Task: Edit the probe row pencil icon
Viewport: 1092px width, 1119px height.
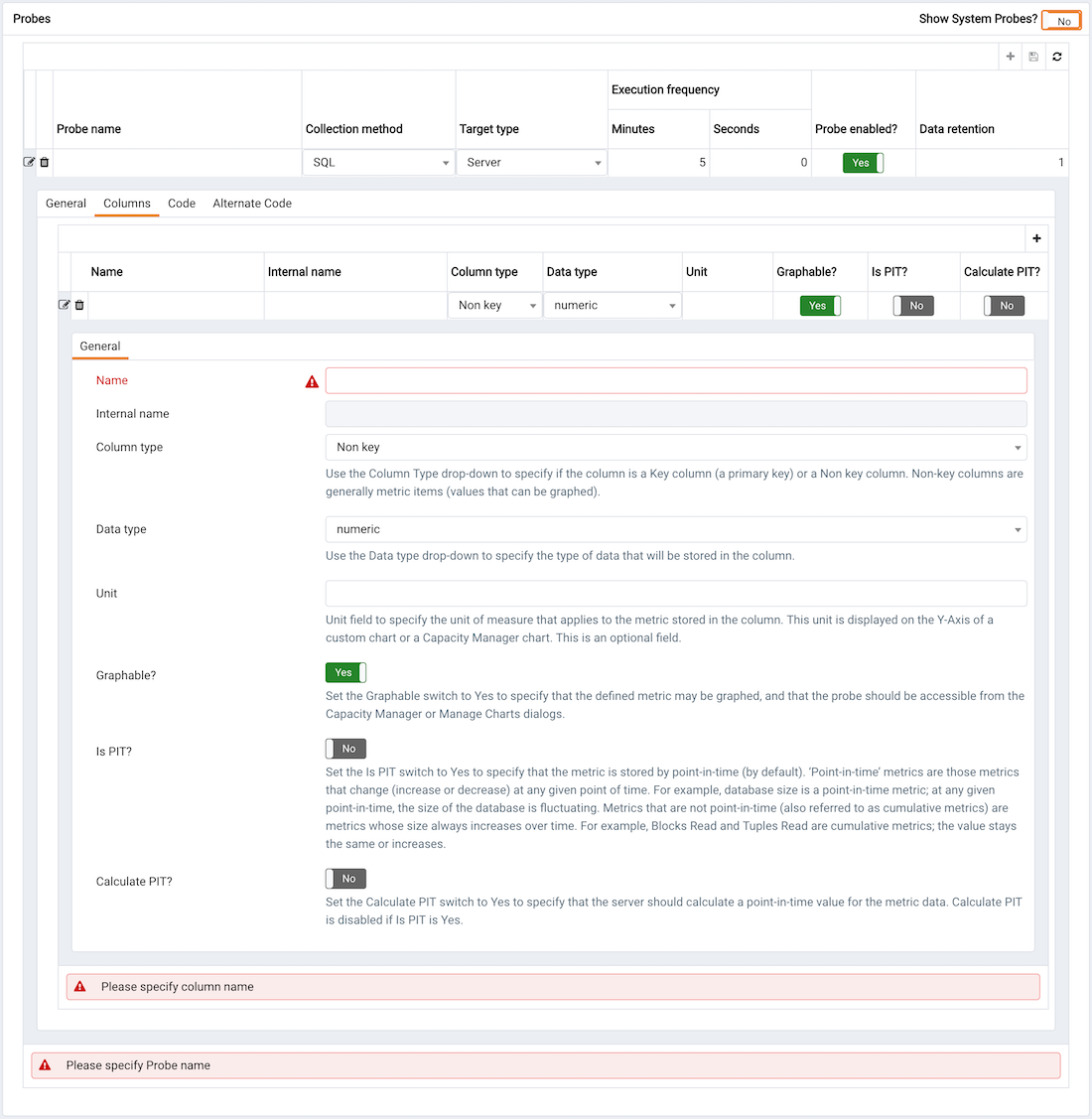Action: [x=29, y=162]
